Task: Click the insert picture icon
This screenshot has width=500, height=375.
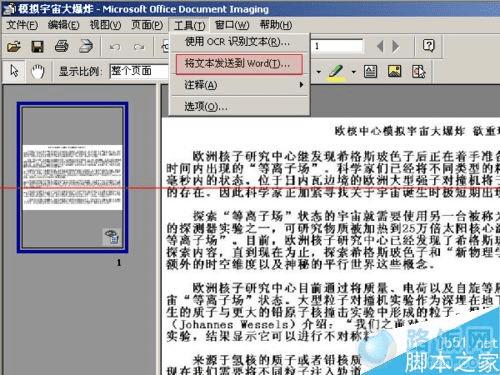Action: point(394,71)
